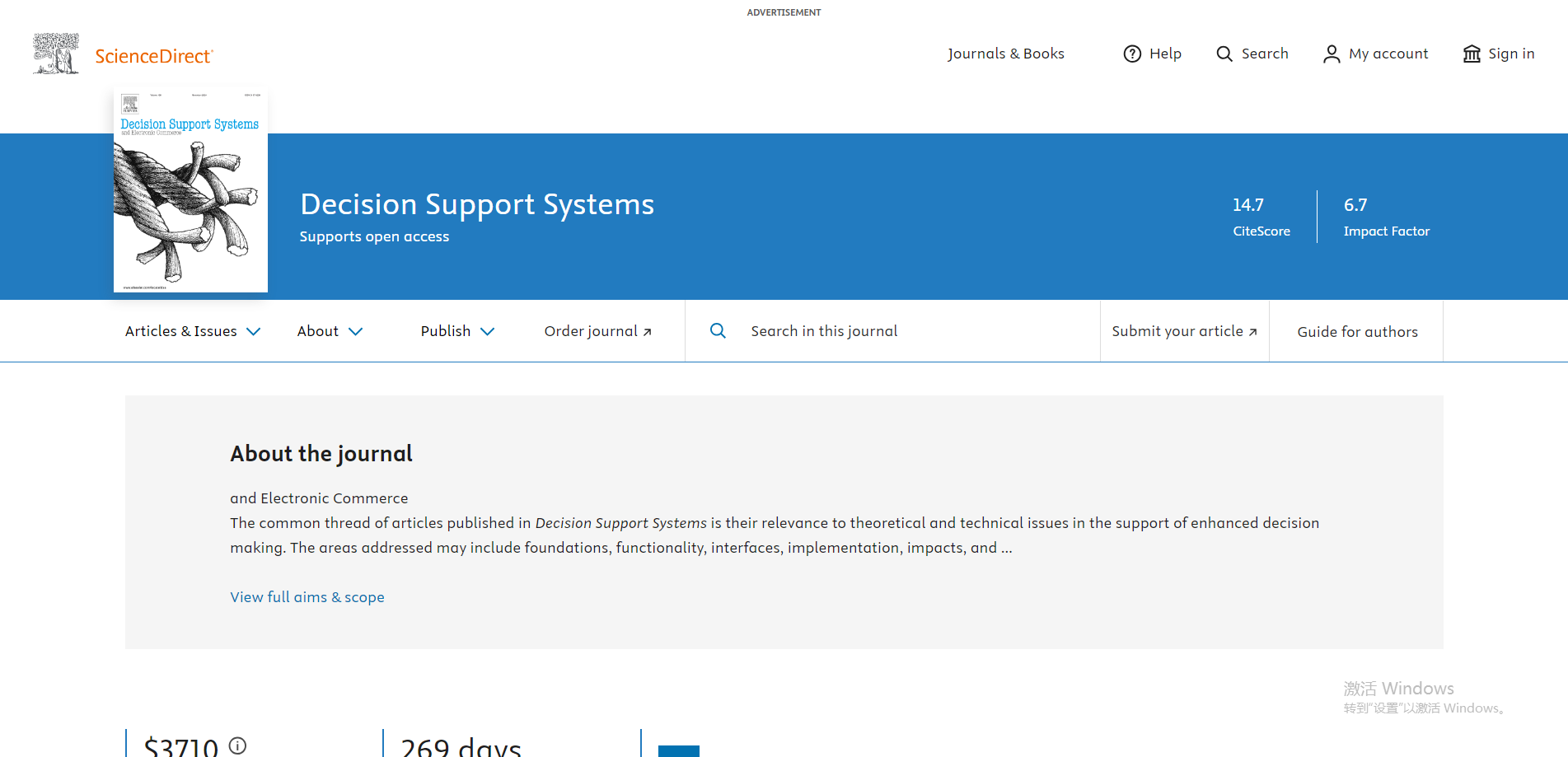The width and height of the screenshot is (1568, 757).
Task: Open the header Search text link
Action: click(x=1265, y=54)
